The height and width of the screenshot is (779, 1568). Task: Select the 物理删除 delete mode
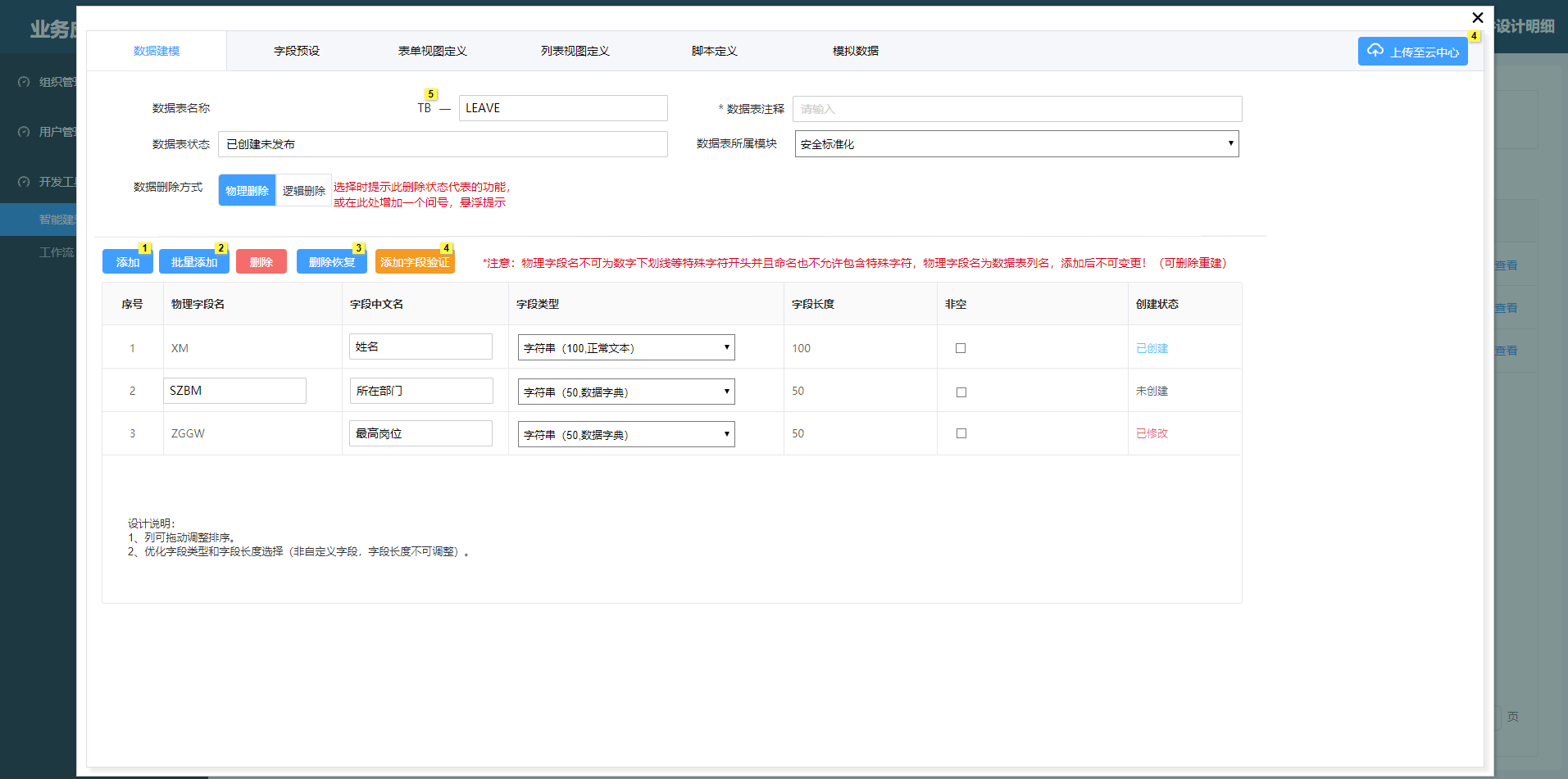[x=247, y=190]
